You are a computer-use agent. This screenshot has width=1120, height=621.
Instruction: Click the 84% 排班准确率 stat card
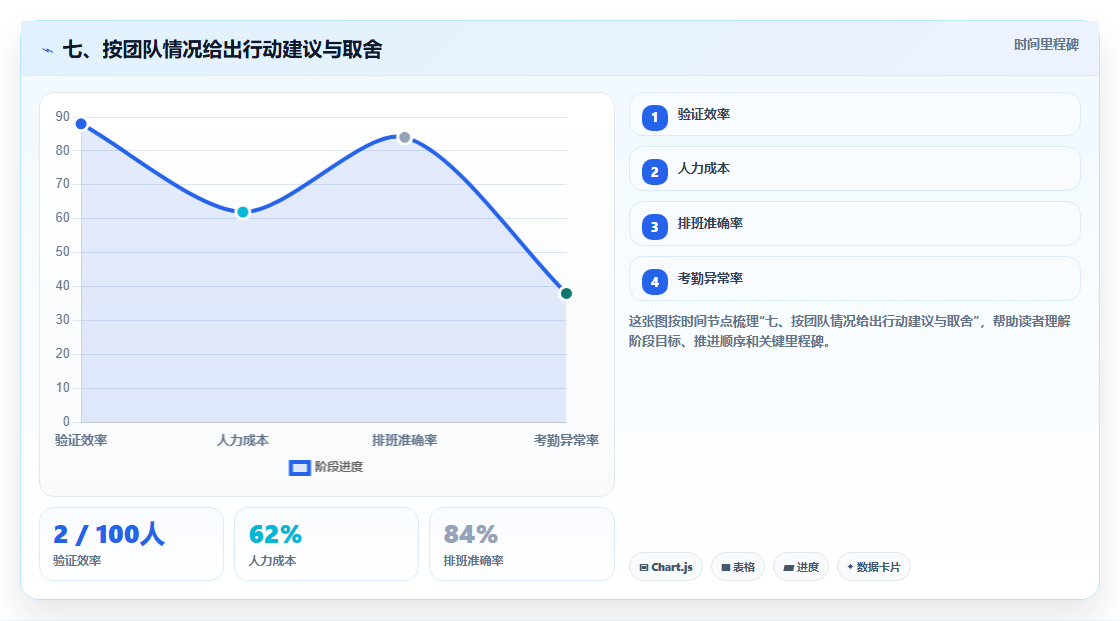point(521,545)
